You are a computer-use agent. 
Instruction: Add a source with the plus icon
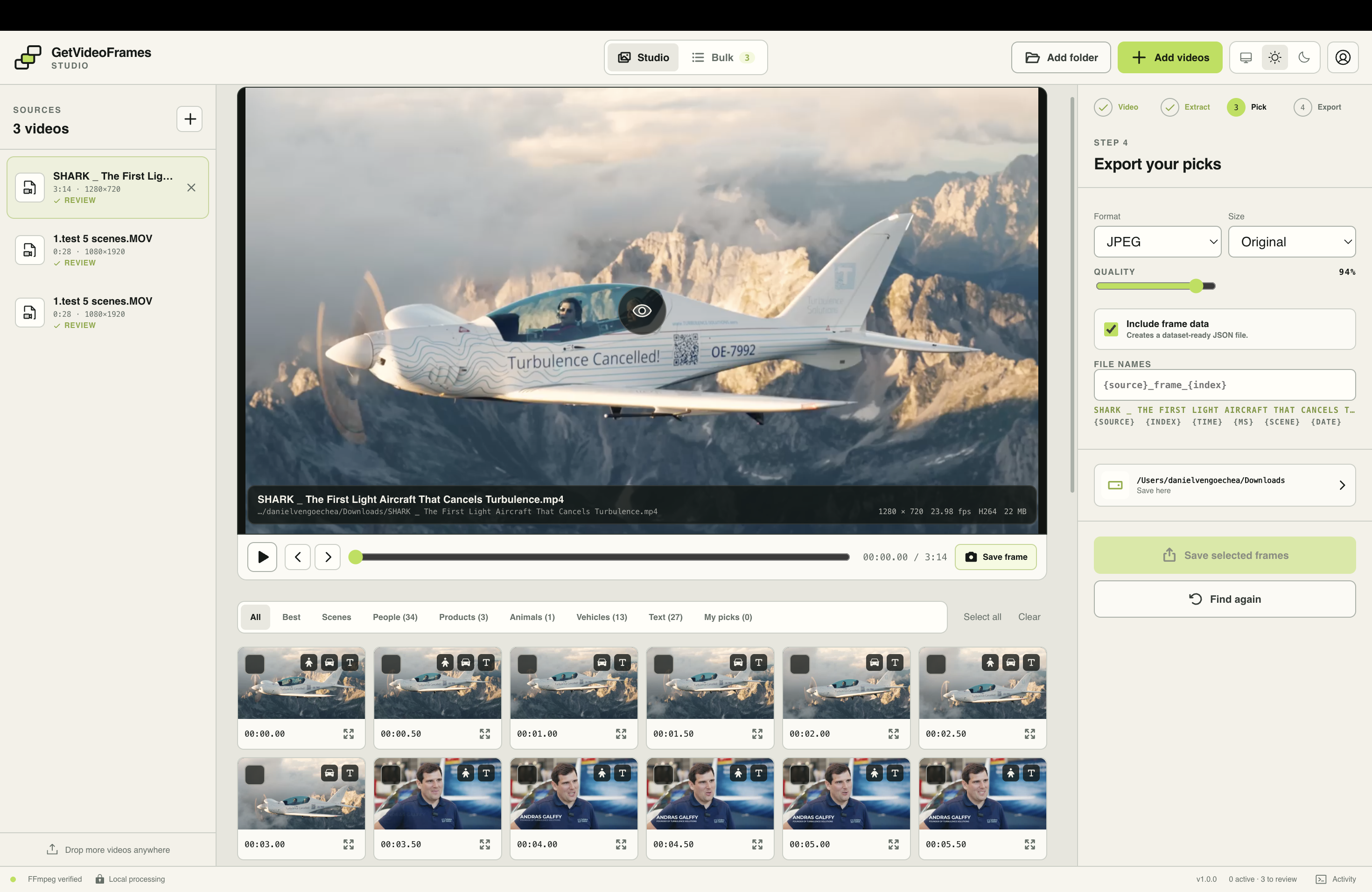tap(189, 119)
